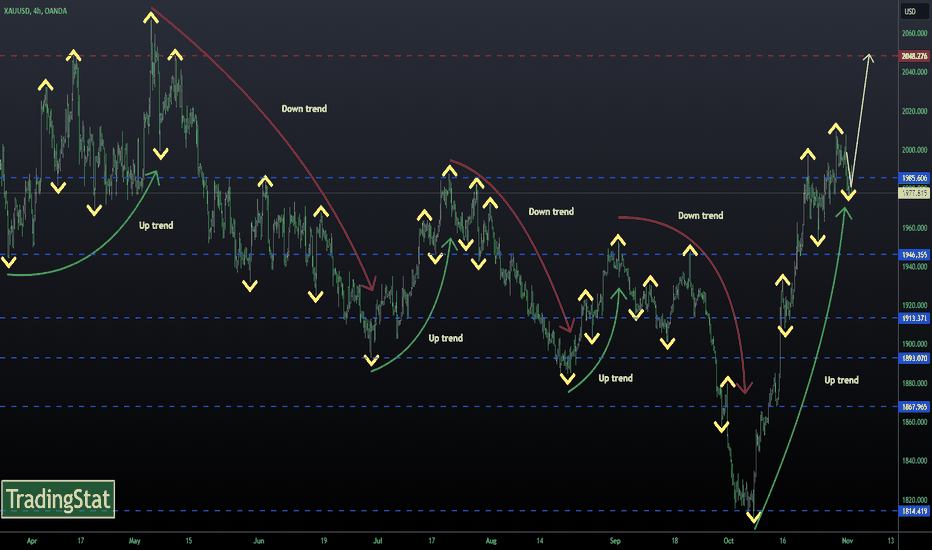The width and height of the screenshot is (932, 550).
Task: Click the 13 date label on time axis
Action: [x=891, y=540]
